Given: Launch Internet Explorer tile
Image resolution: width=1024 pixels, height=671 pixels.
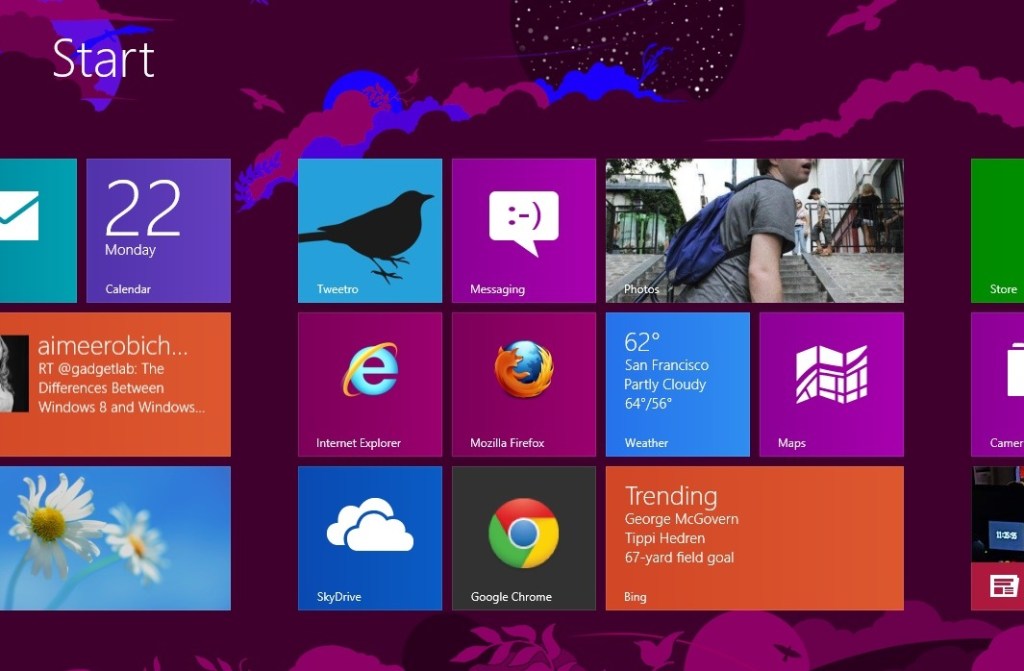Looking at the screenshot, I should (370, 384).
